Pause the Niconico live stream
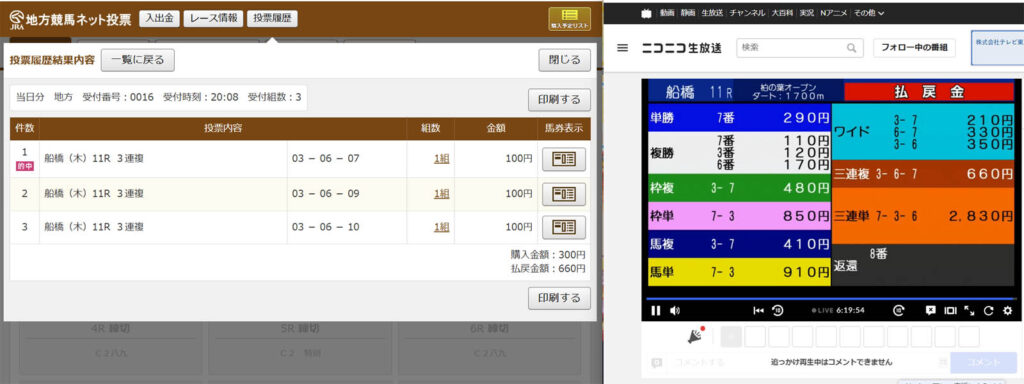The width and height of the screenshot is (1024, 384). pos(656,310)
